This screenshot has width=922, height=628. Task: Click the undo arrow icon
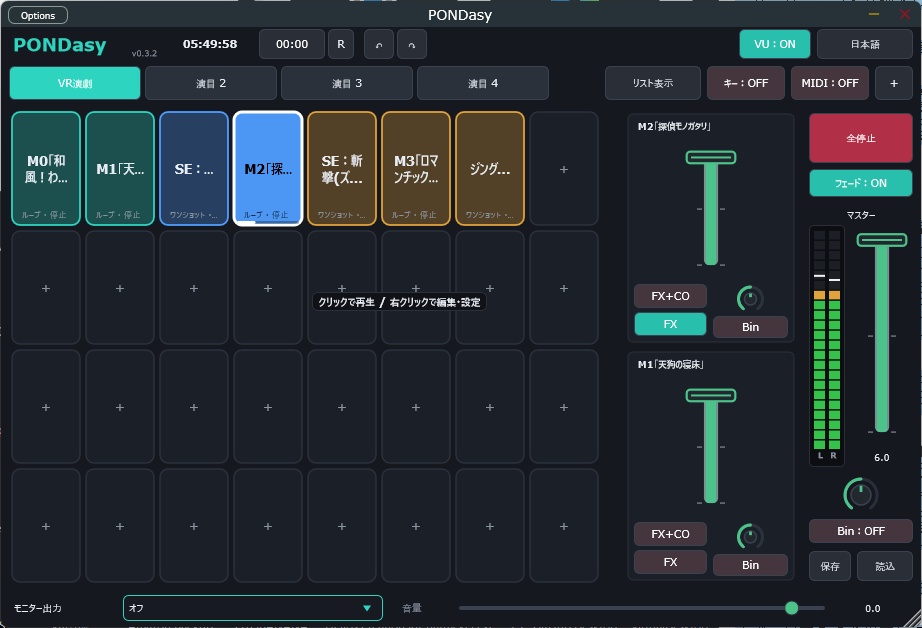click(379, 44)
